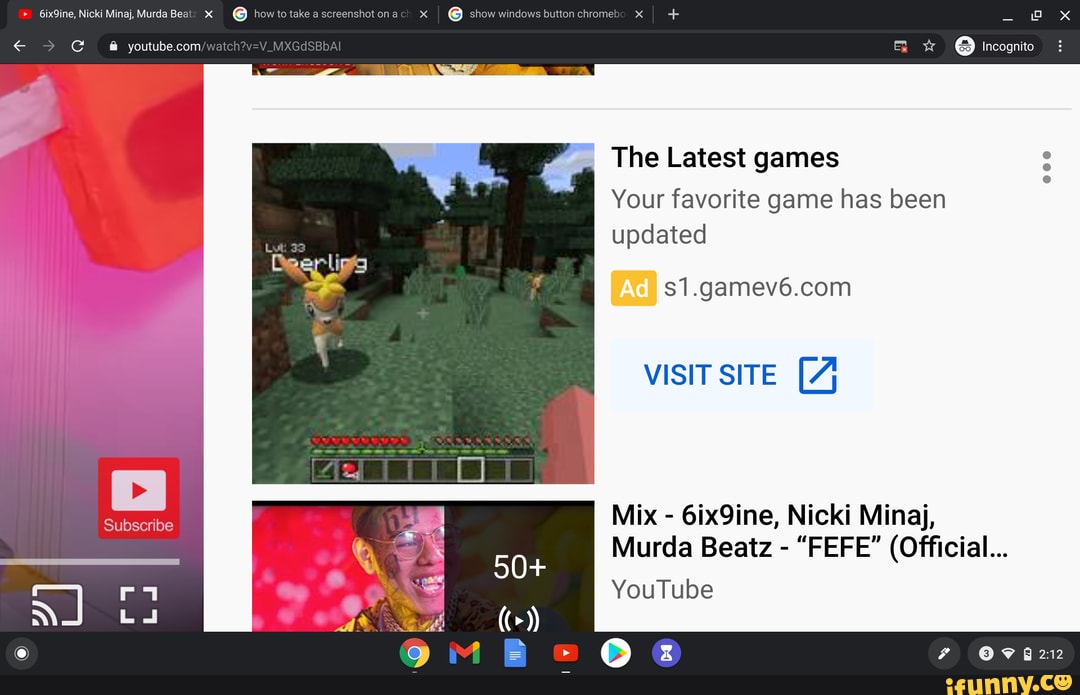Go back to the previous page
The height and width of the screenshot is (695, 1080).
pyautogui.click(x=19, y=46)
